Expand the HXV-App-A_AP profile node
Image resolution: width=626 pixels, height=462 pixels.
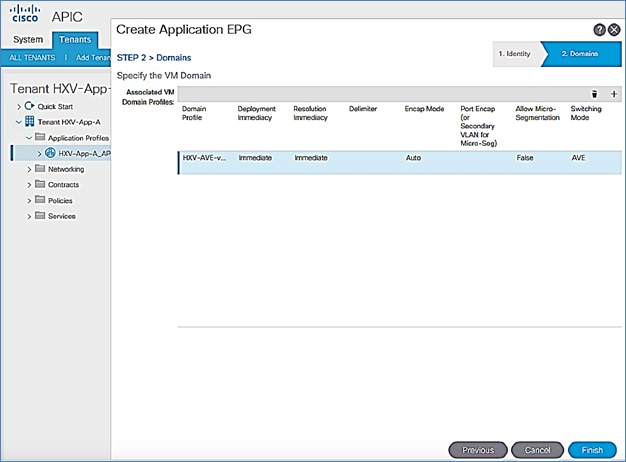tap(39, 154)
